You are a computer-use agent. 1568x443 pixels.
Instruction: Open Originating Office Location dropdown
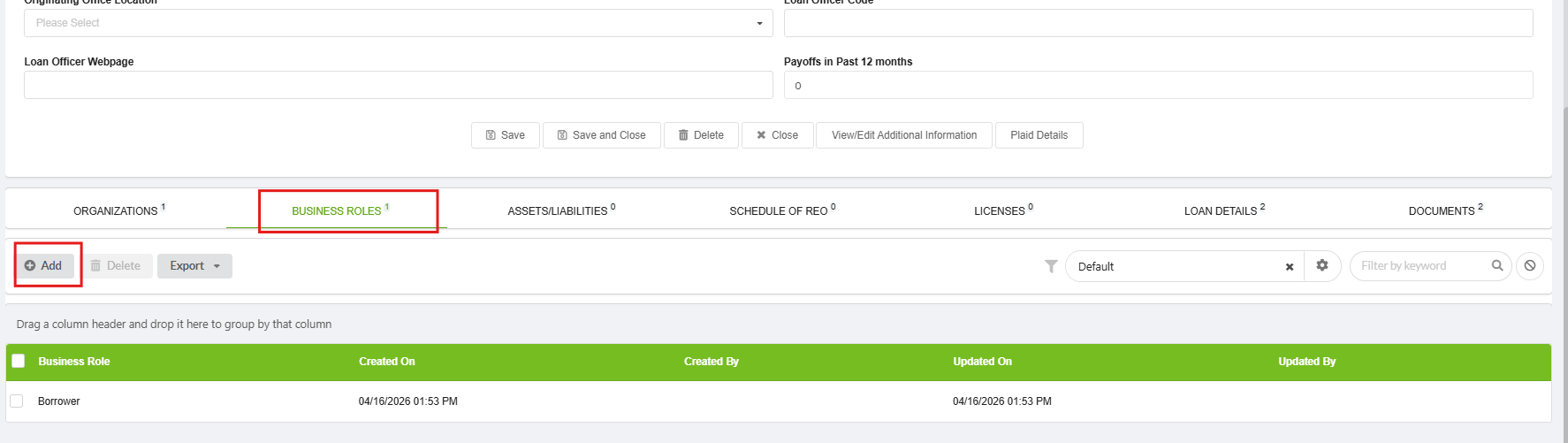click(x=399, y=23)
